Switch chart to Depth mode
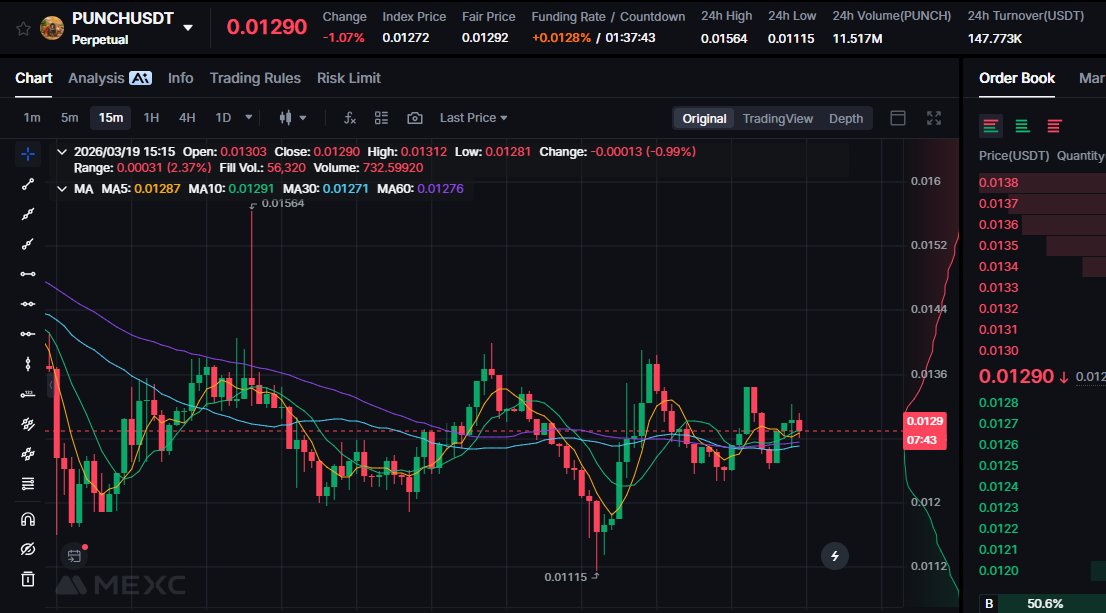1106x613 pixels. (x=846, y=119)
